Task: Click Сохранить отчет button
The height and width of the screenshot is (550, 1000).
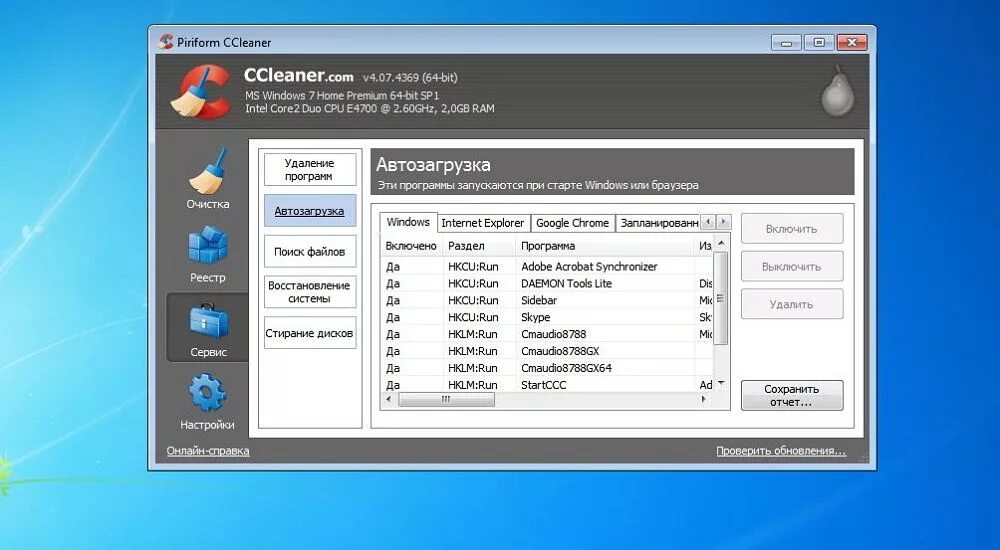Action: (x=791, y=396)
